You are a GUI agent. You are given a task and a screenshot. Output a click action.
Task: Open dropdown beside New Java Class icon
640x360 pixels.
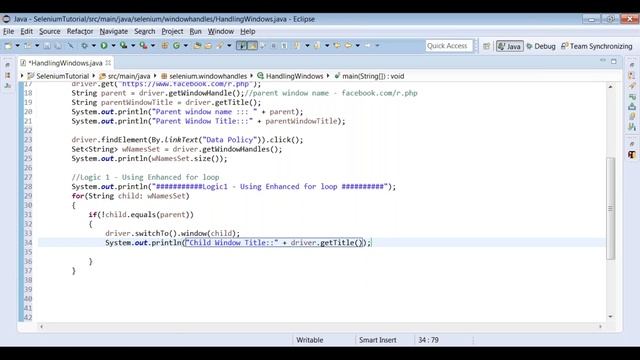click(186, 46)
